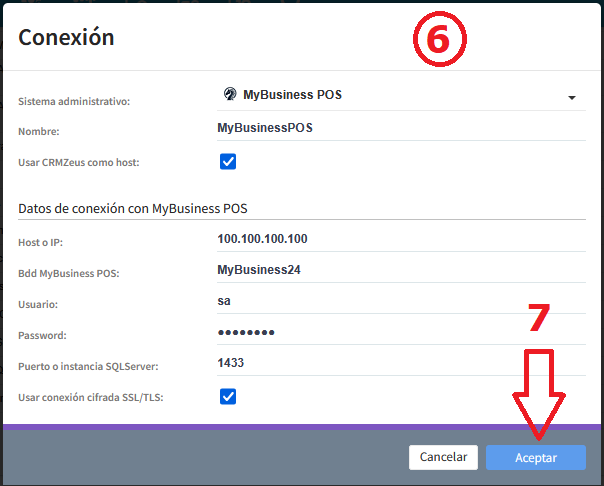Image resolution: width=604 pixels, height=486 pixels.
Task: Click the Nombre field containing MyBusinessPOS
Action: (x=400, y=128)
